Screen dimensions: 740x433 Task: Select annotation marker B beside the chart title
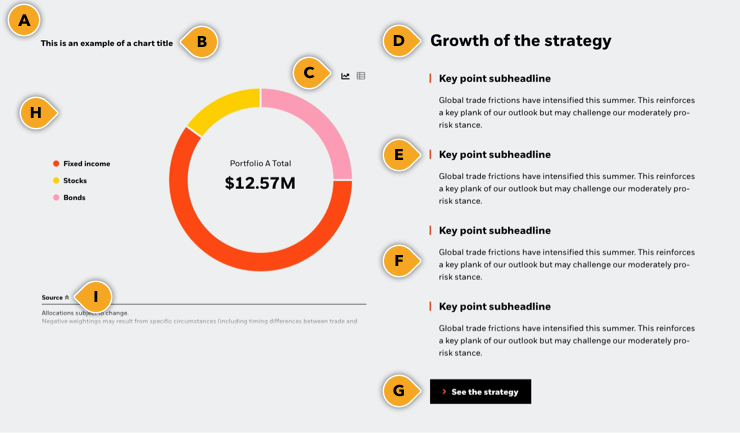click(201, 42)
